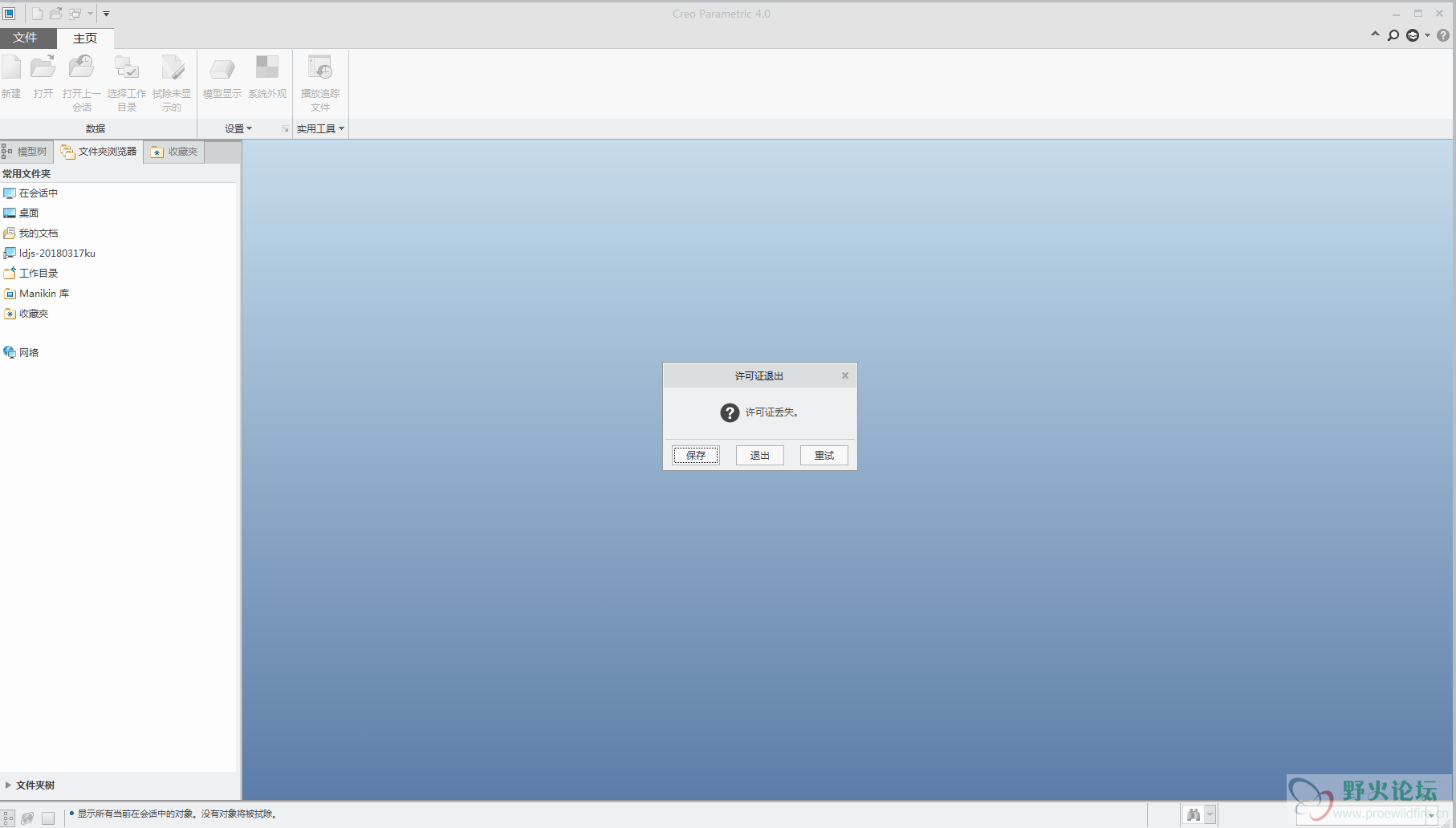Click the Open (打开) folder ribbon icon
1456x828 pixels.
tap(43, 68)
